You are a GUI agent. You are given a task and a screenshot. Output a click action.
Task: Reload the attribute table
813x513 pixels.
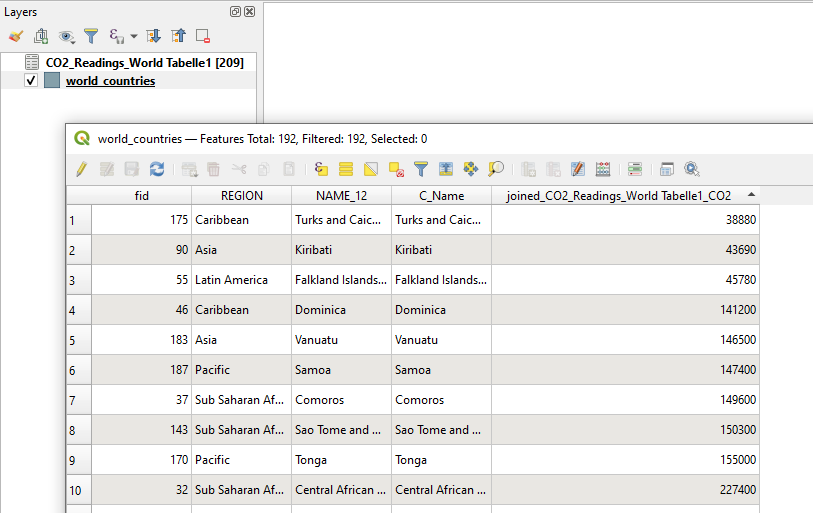(x=157, y=169)
